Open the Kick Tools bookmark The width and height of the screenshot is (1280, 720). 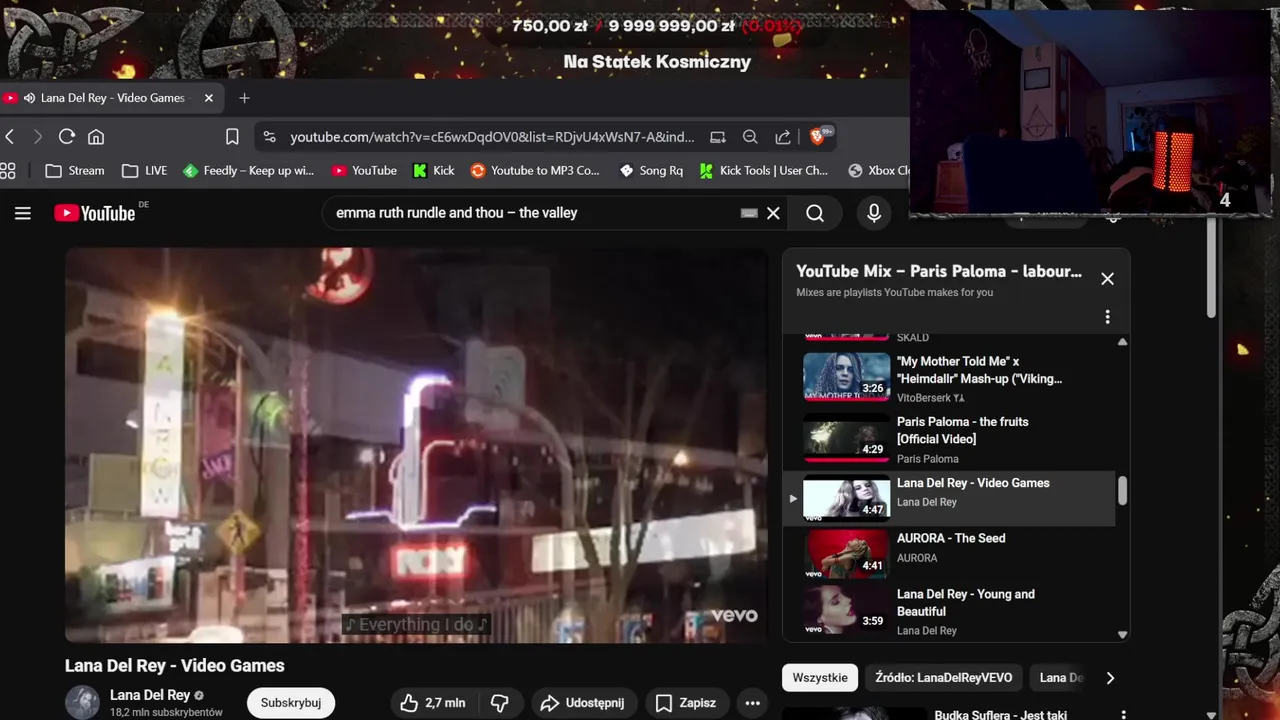(764, 171)
